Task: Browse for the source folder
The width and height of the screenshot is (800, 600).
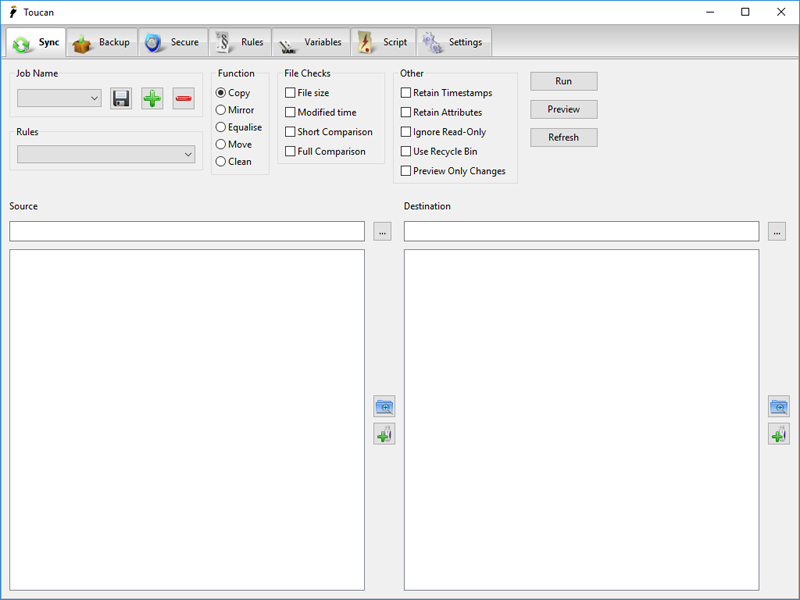Action: click(x=383, y=232)
